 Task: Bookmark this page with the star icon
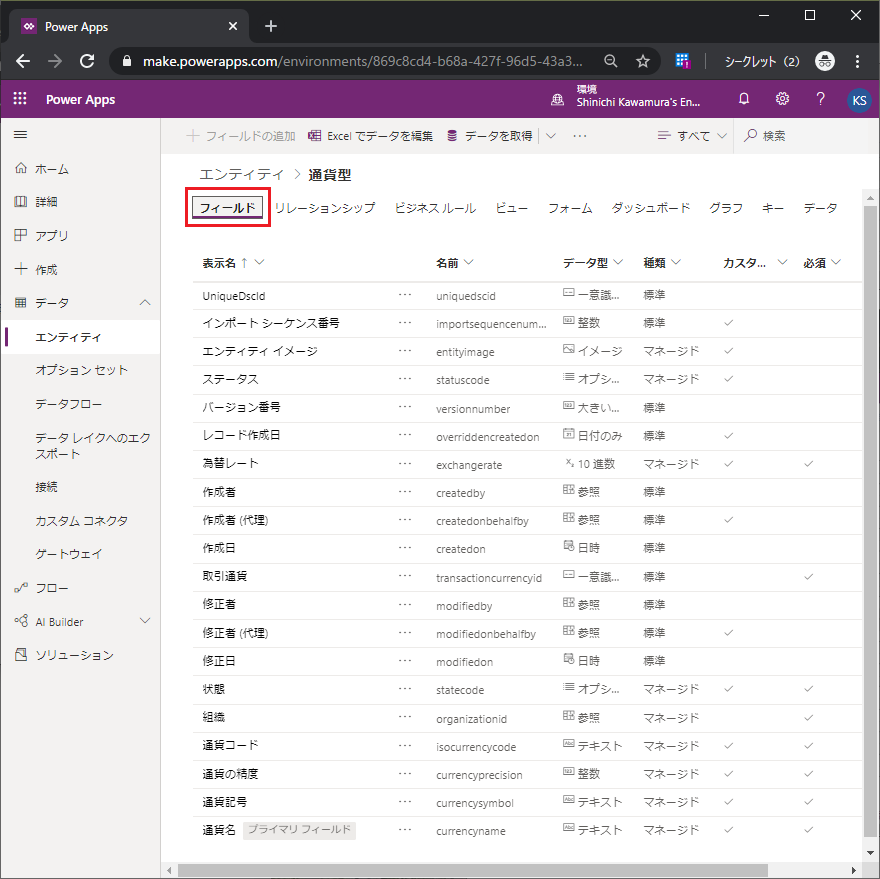tap(643, 61)
